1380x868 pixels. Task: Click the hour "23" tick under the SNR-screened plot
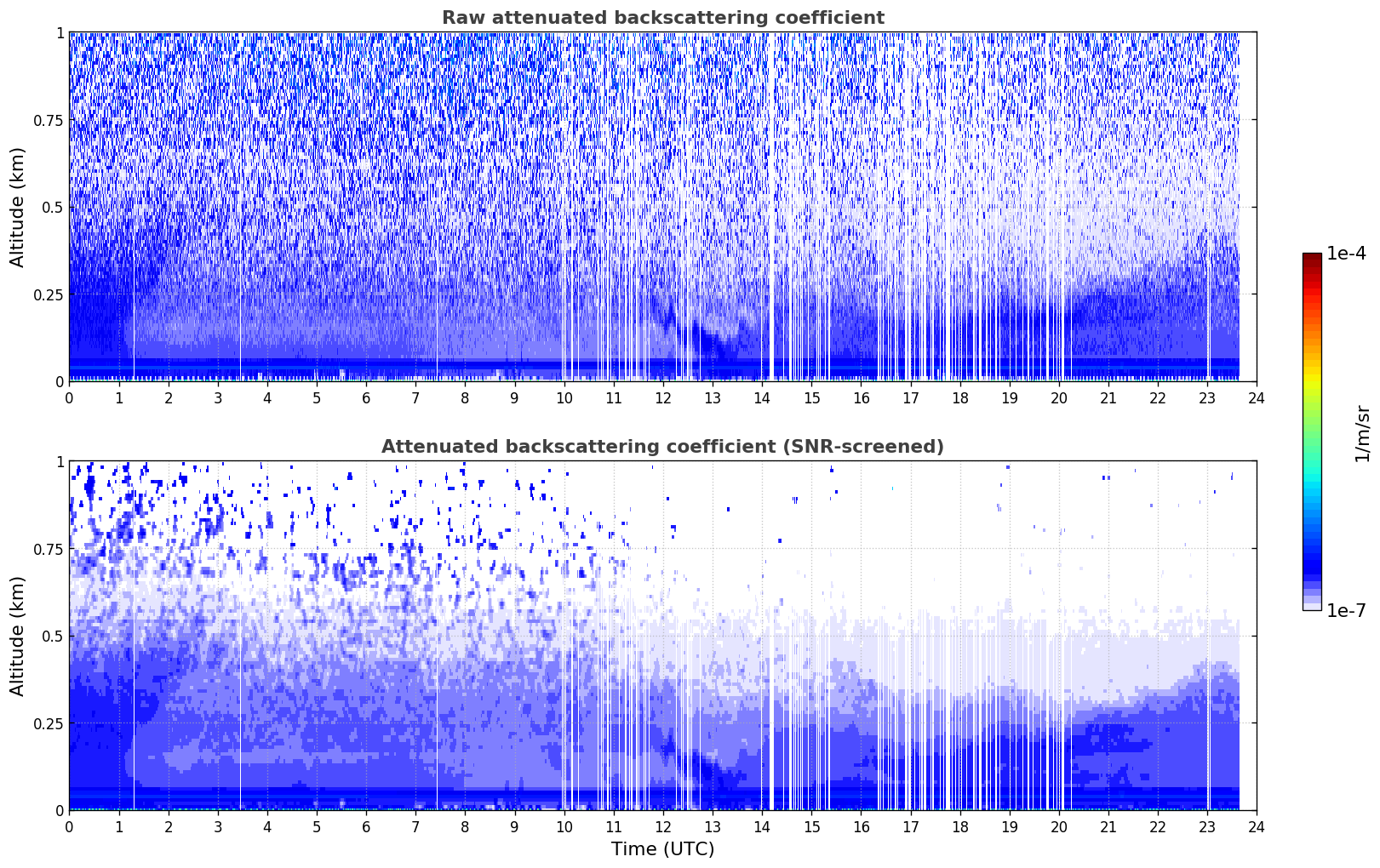click(1207, 826)
